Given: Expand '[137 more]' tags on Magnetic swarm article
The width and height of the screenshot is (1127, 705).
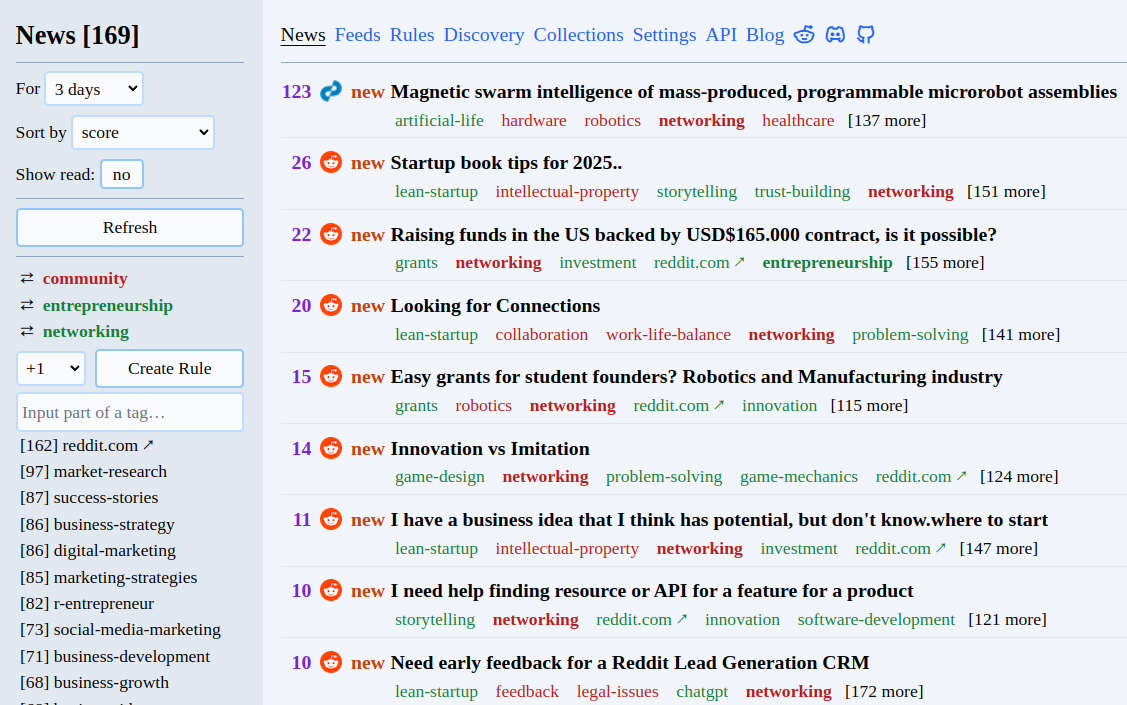Looking at the screenshot, I should 886,120.
